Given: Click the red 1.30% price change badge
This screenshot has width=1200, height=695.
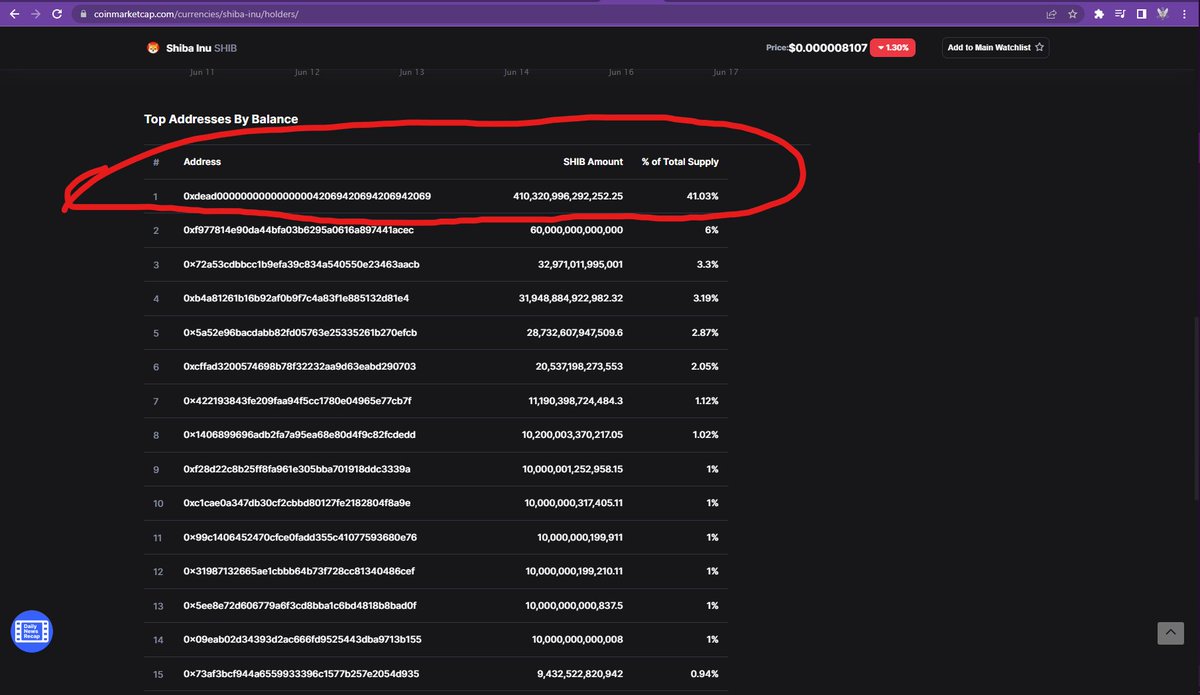Looking at the screenshot, I should [x=892, y=48].
